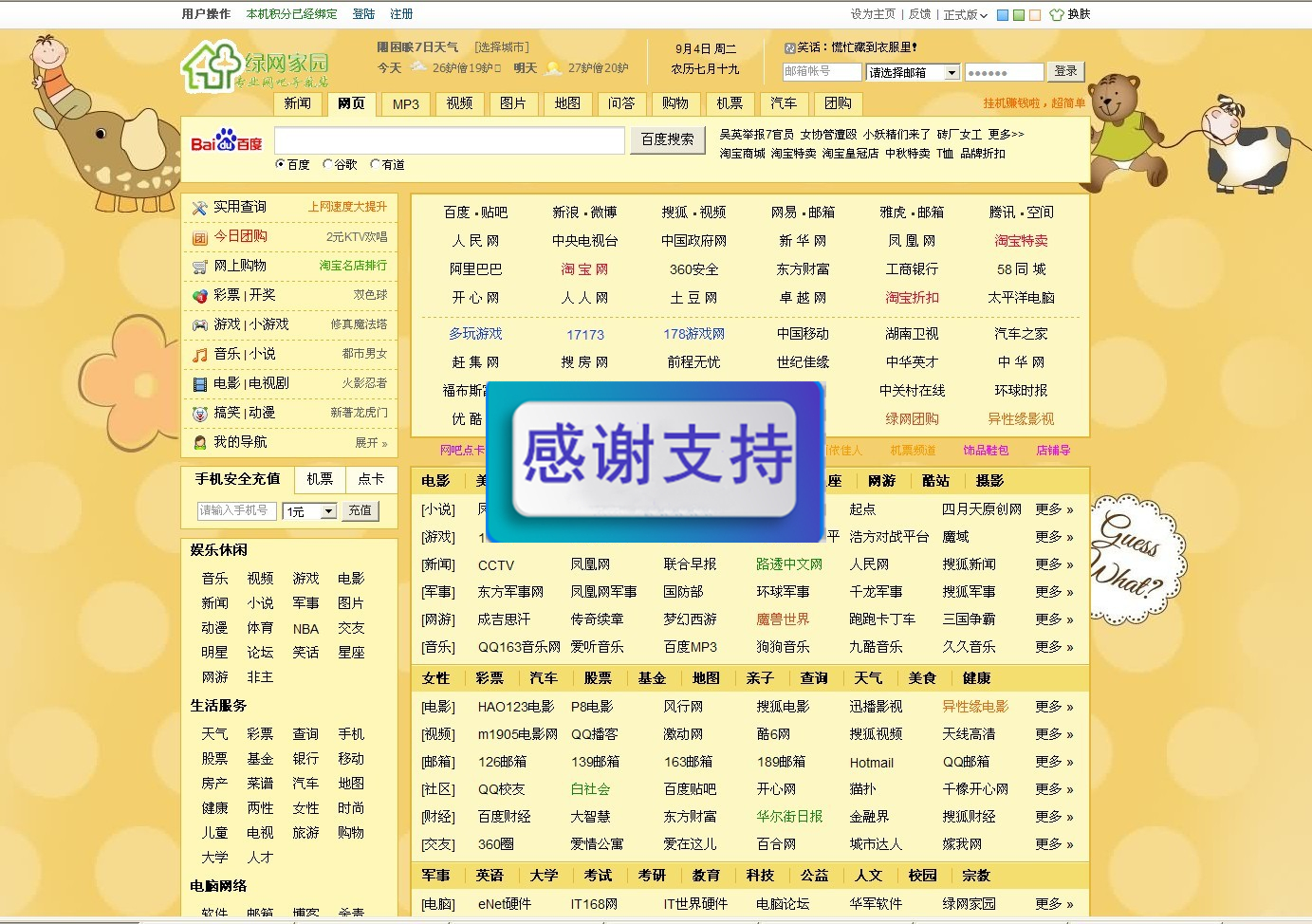The width and height of the screenshot is (1312, 924).
Task: Click the 彩票 lottery balls icon
Action: [x=199, y=296]
